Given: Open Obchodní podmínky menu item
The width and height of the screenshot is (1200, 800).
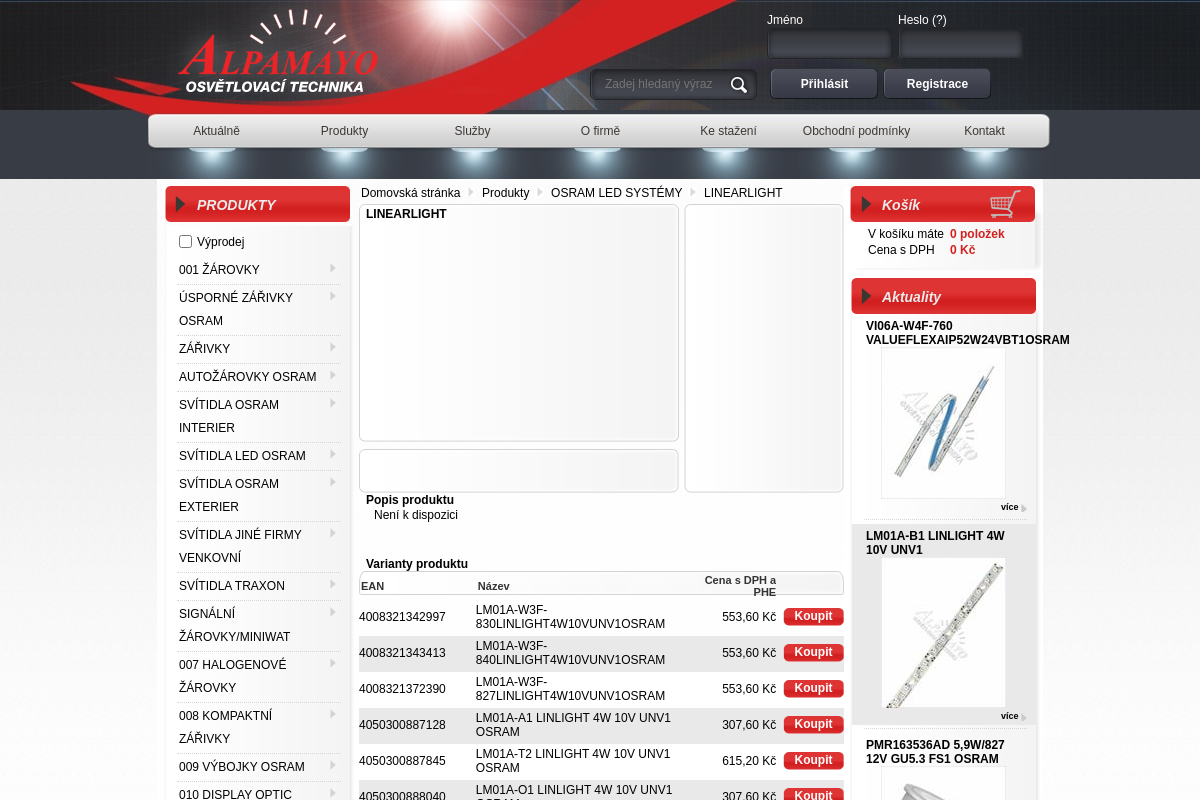Looking at the screenshot, I should coord(856,131).
